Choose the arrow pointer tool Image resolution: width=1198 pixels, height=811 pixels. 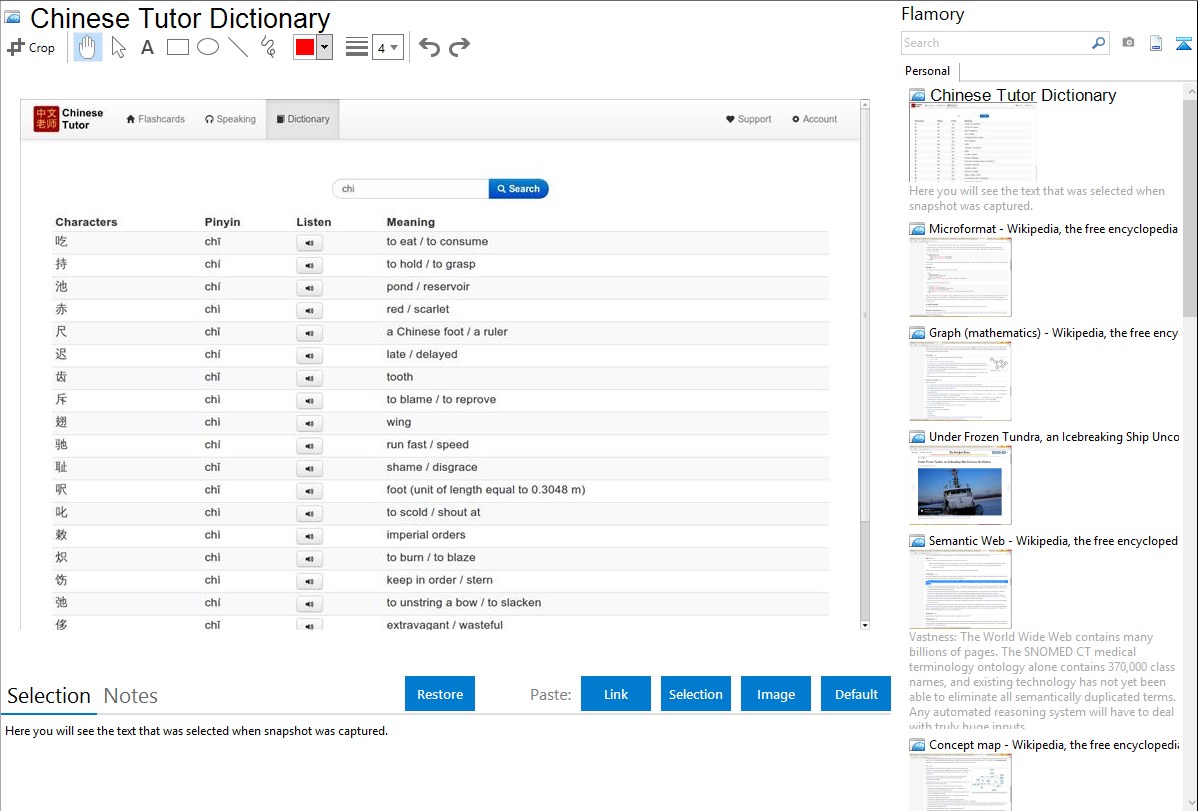point(118,47)
